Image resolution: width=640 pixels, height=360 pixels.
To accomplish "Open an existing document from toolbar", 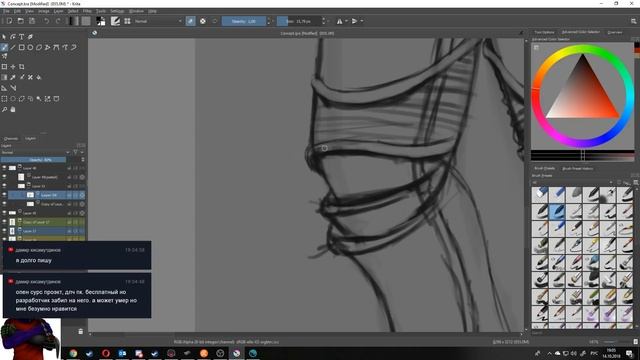I will coord(20,21).
